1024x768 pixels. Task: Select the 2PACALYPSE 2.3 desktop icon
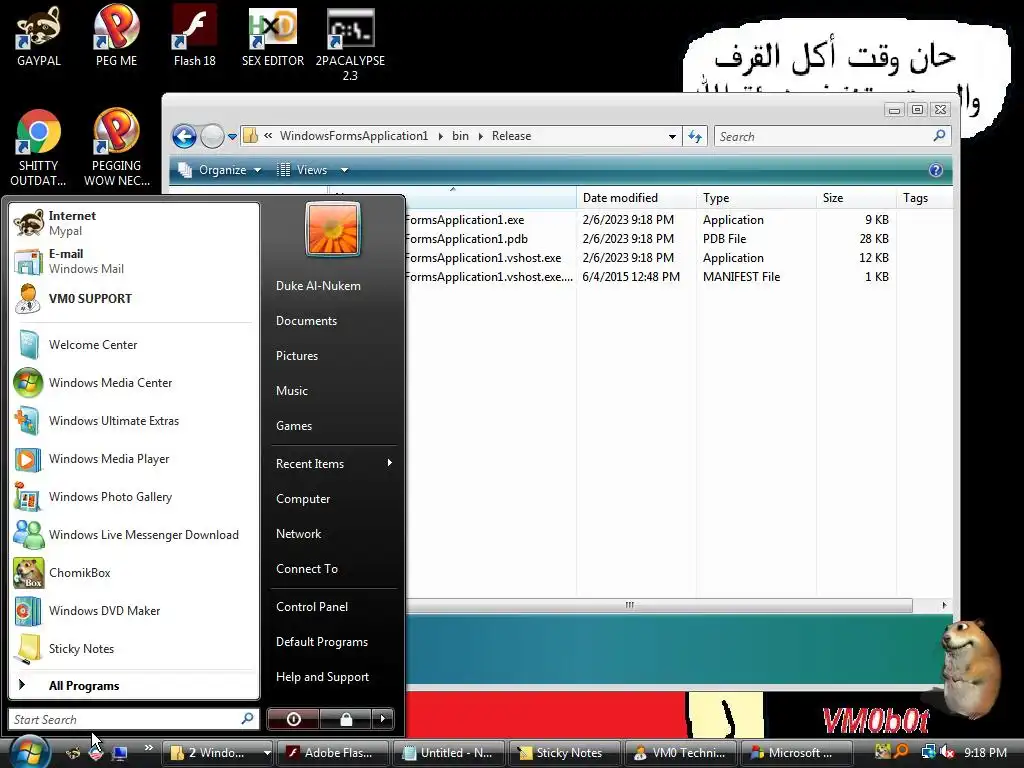coord(350,44)
